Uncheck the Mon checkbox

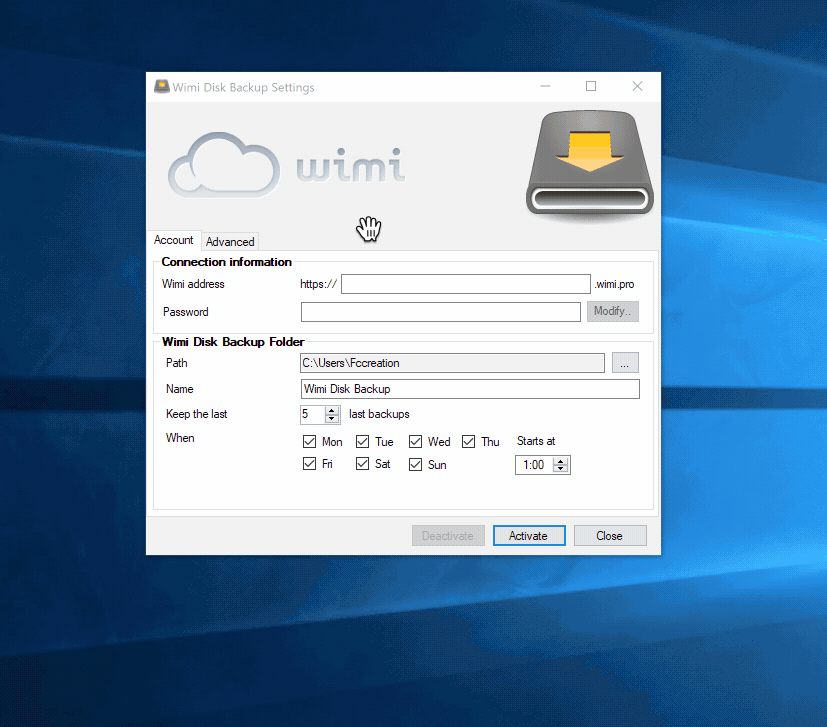pyautogui.click(x=309, y=441)
